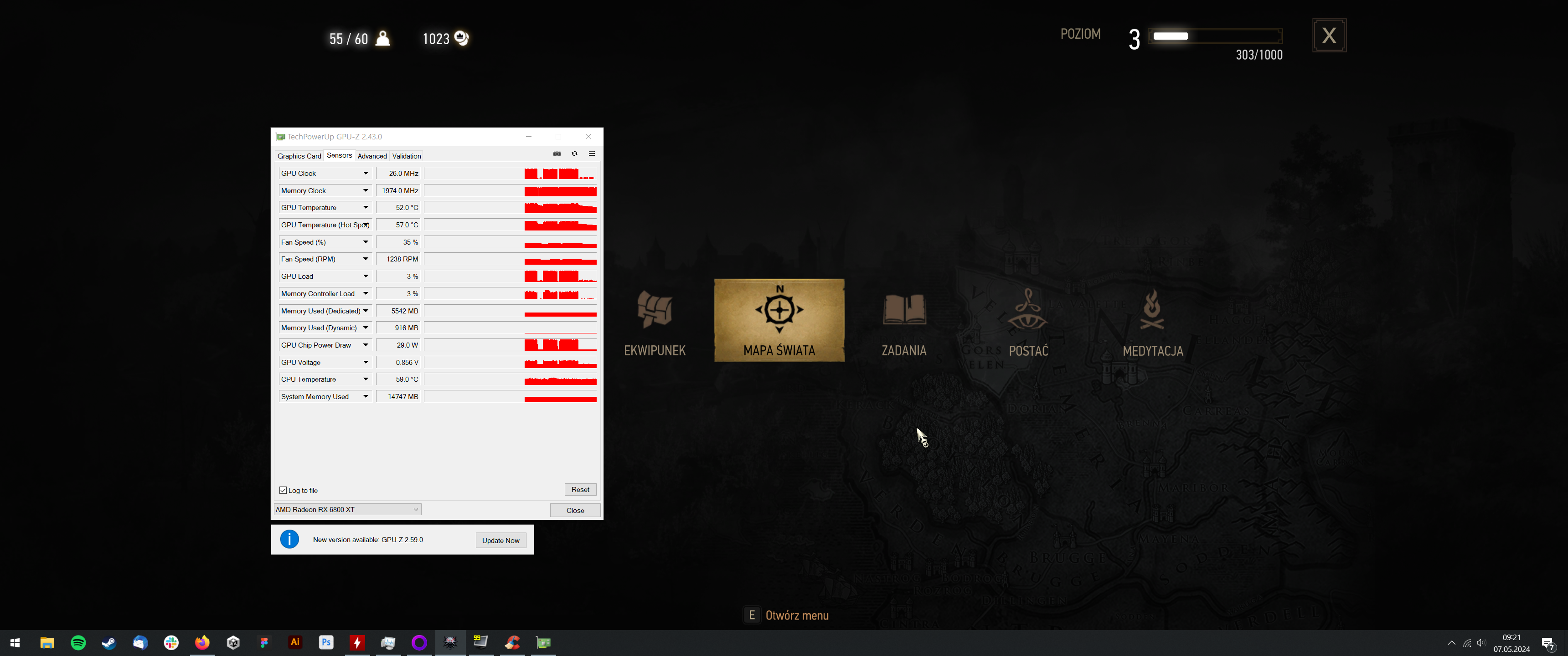Viewport: 1568px width, 656px height.
Task: Open the GPU-Z hamburger menu
Action: (592, 154)
